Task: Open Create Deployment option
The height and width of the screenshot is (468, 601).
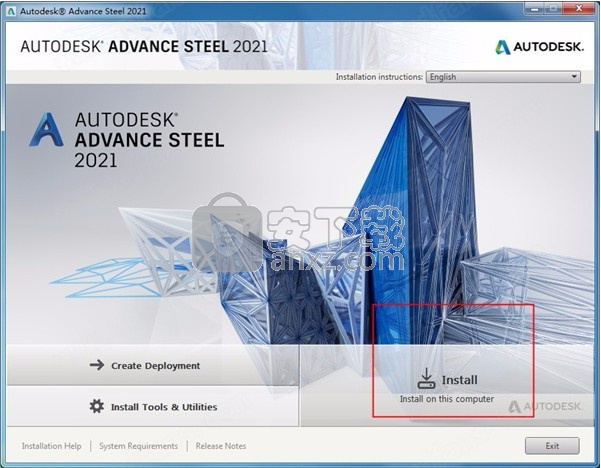Action: pos(153,365)
